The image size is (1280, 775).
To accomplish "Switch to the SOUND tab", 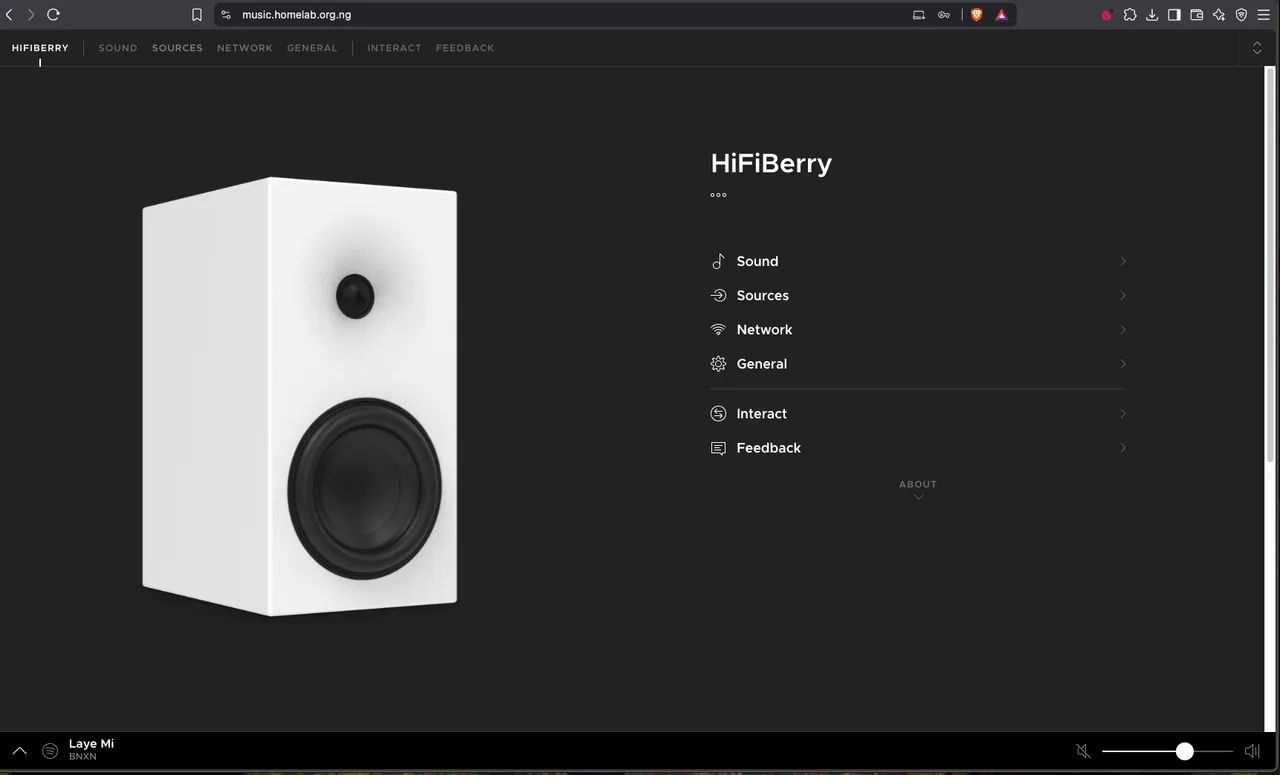I will (118, 48).
